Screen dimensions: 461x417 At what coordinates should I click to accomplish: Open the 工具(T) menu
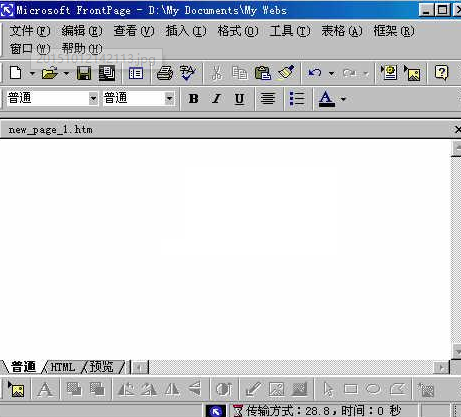click(290, 31)
